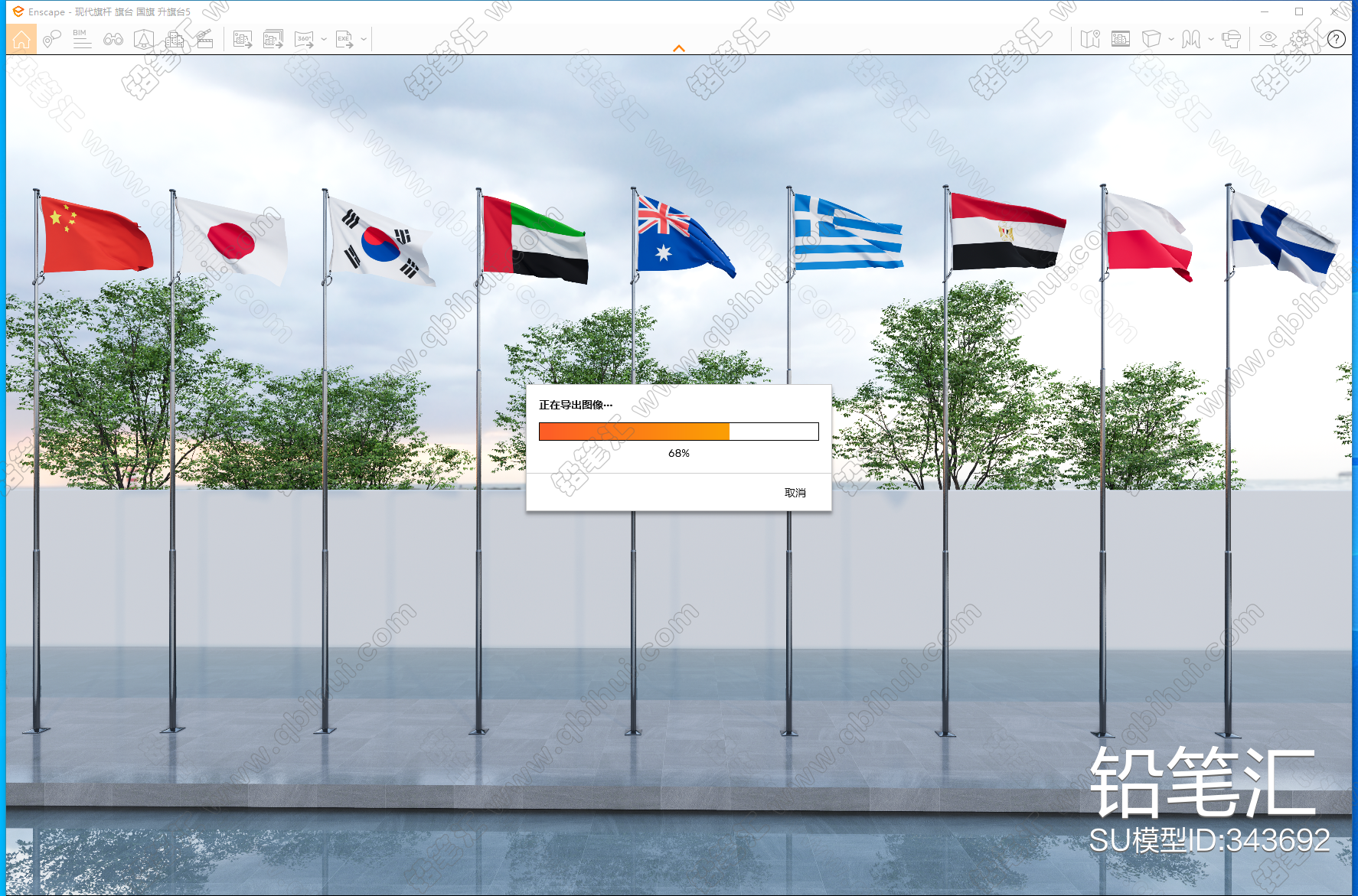The image size is (1358, 896).
Task: Click the 正在导出图像 dialog title text
Action: click(x=576, y=405)
